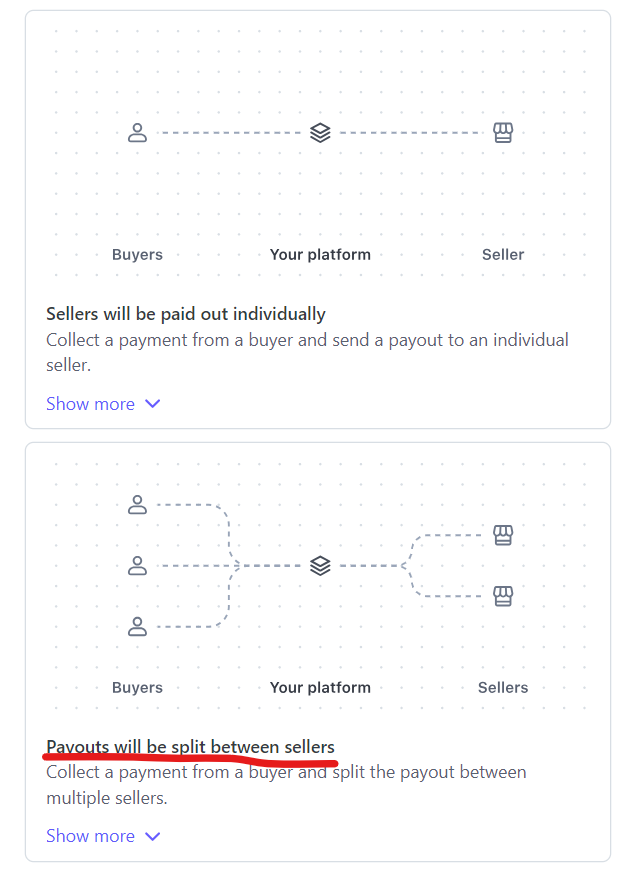Select "Sellers will be paid out individually" heading
Screen dimensions: 632x870
(x=186, y=314)
